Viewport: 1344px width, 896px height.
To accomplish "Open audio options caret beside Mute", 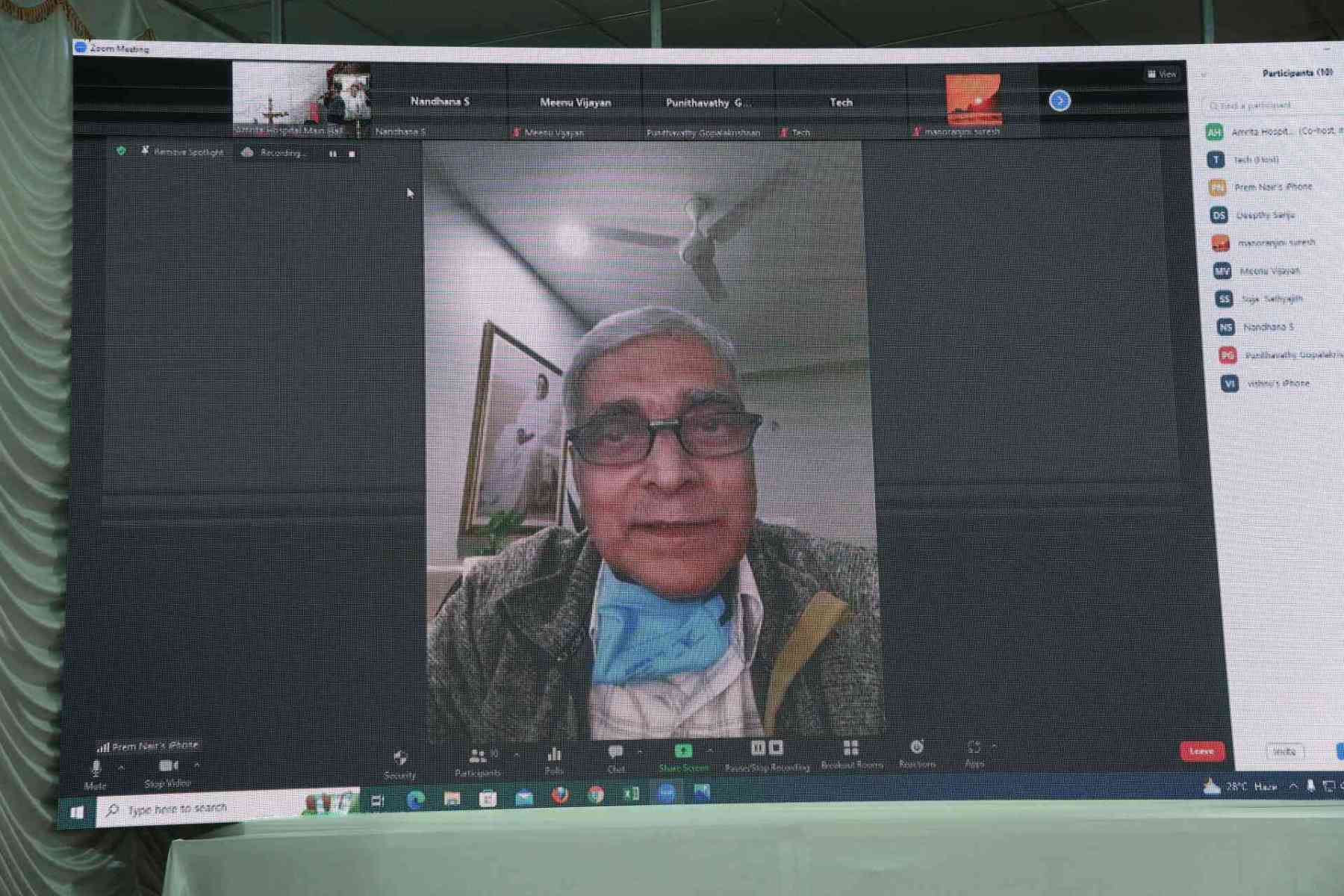I will (x=121, y=767).
